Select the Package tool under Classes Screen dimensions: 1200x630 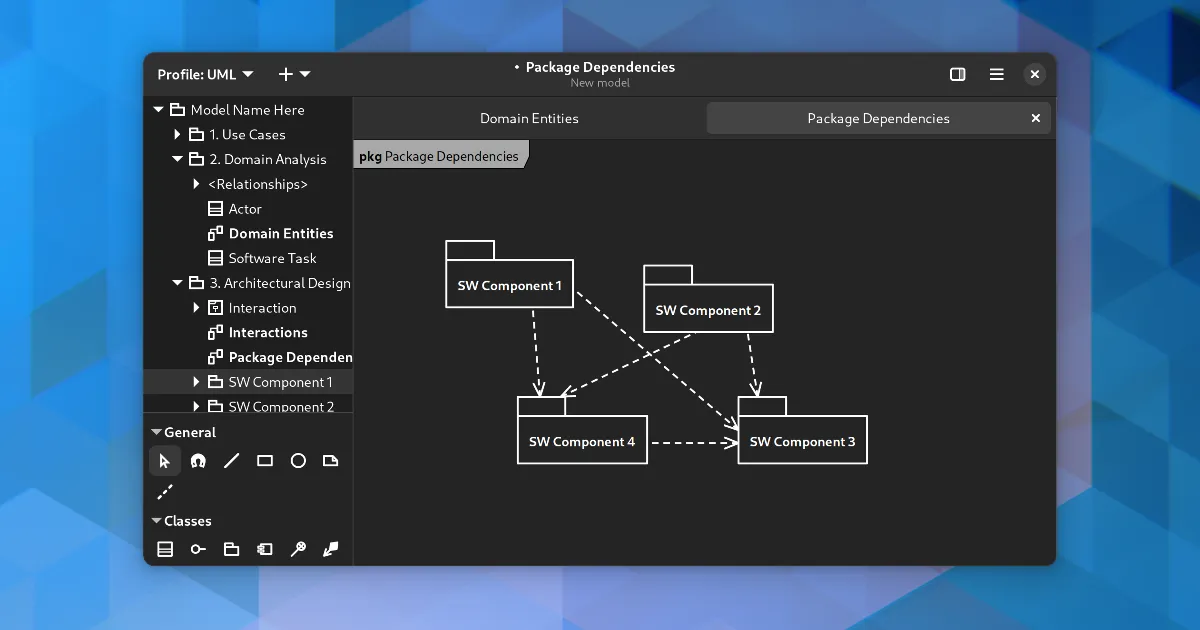point(231,549)
